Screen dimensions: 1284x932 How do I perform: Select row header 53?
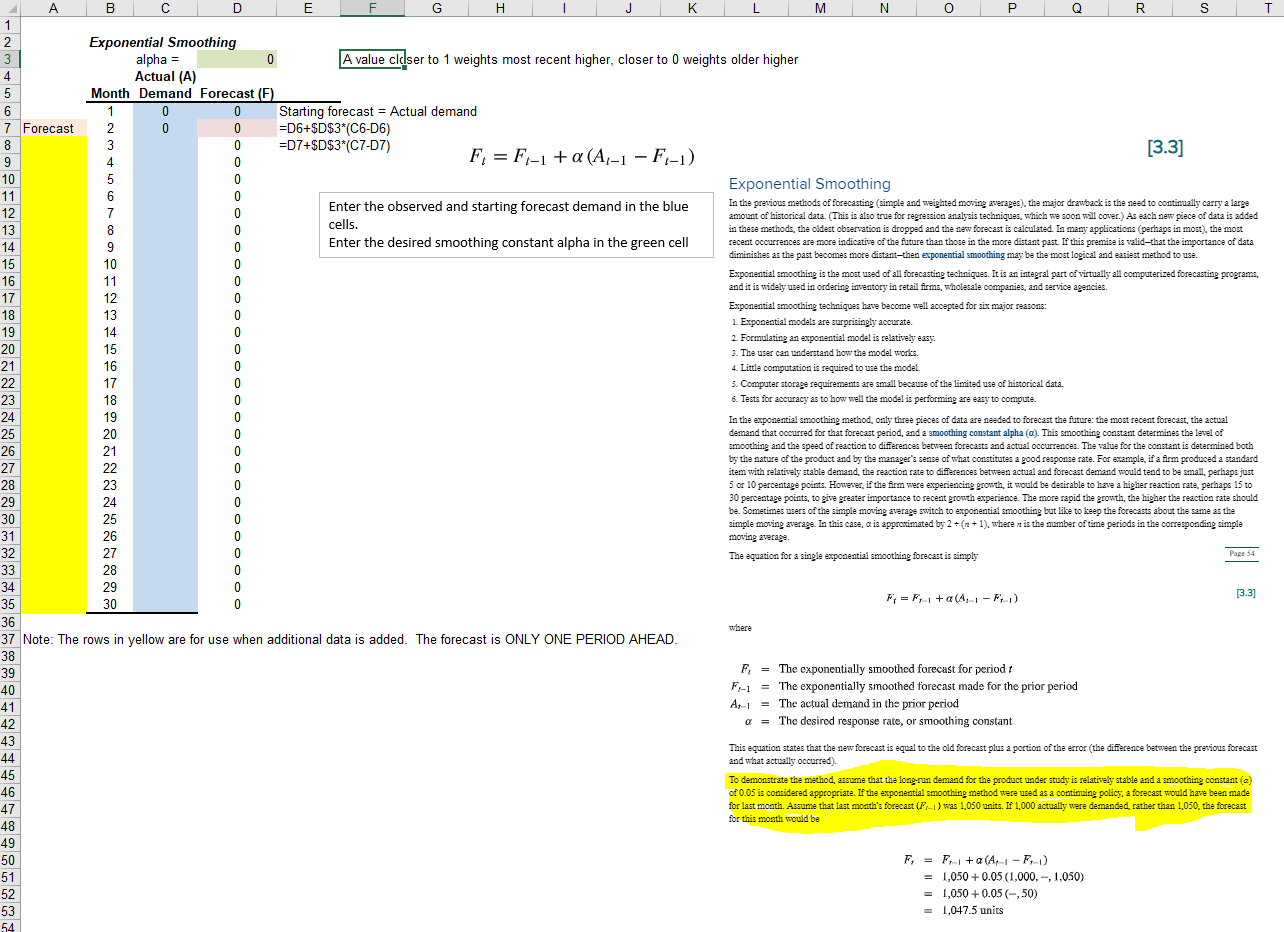click(10, 911)
